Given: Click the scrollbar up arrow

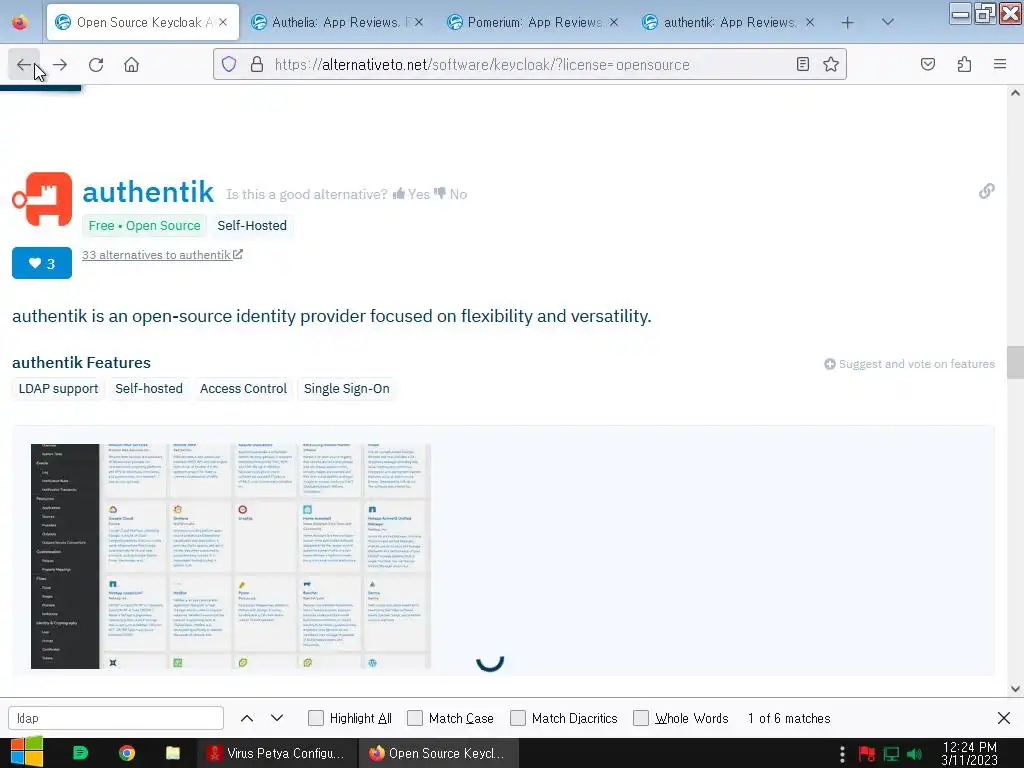Looking at the screenshot, I should 1015,93.
